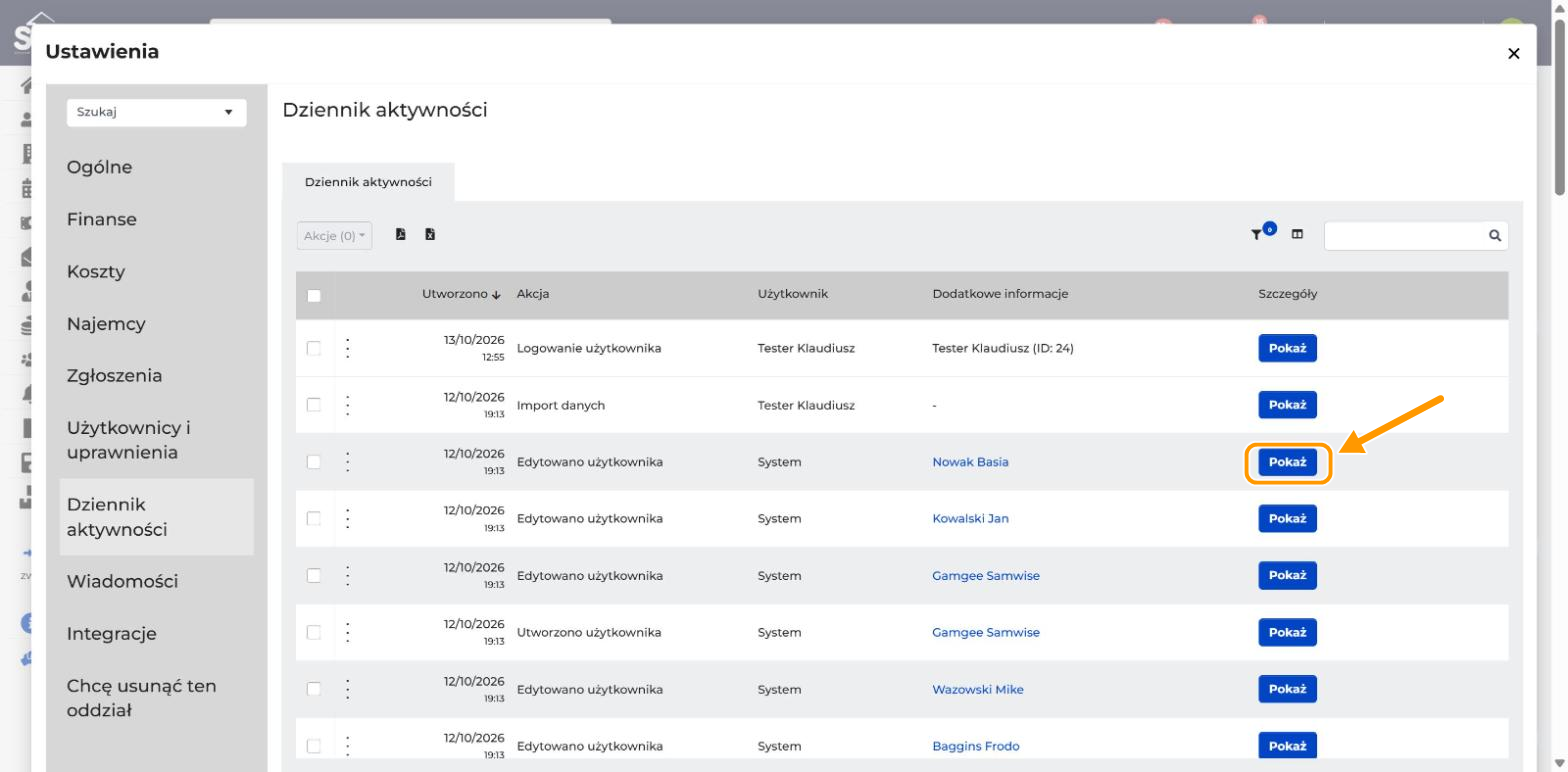Export the activity log to PDF
Screen dimensions: 1568x772
(x=401, y=235)
